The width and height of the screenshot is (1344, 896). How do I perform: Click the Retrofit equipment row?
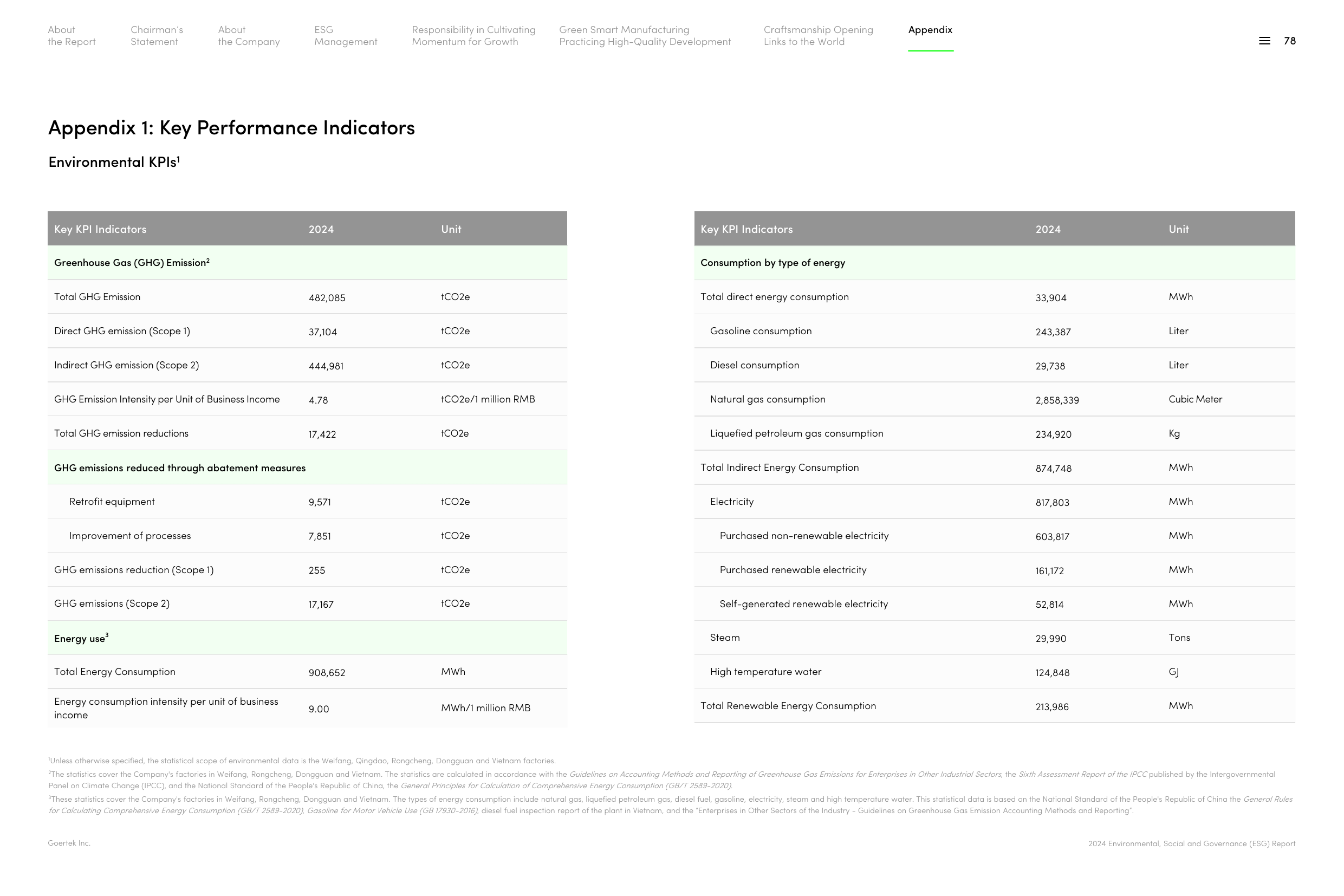tap(307, 501)
